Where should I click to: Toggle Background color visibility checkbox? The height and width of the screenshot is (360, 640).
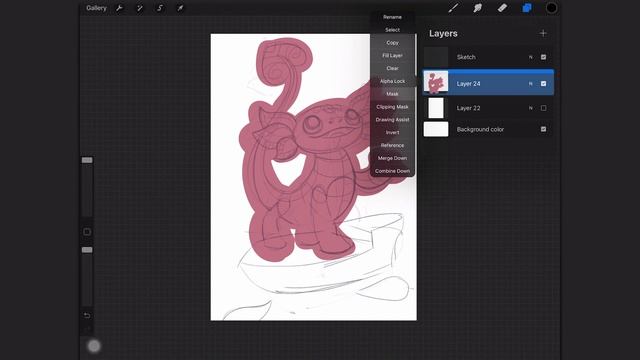[543, 129]
